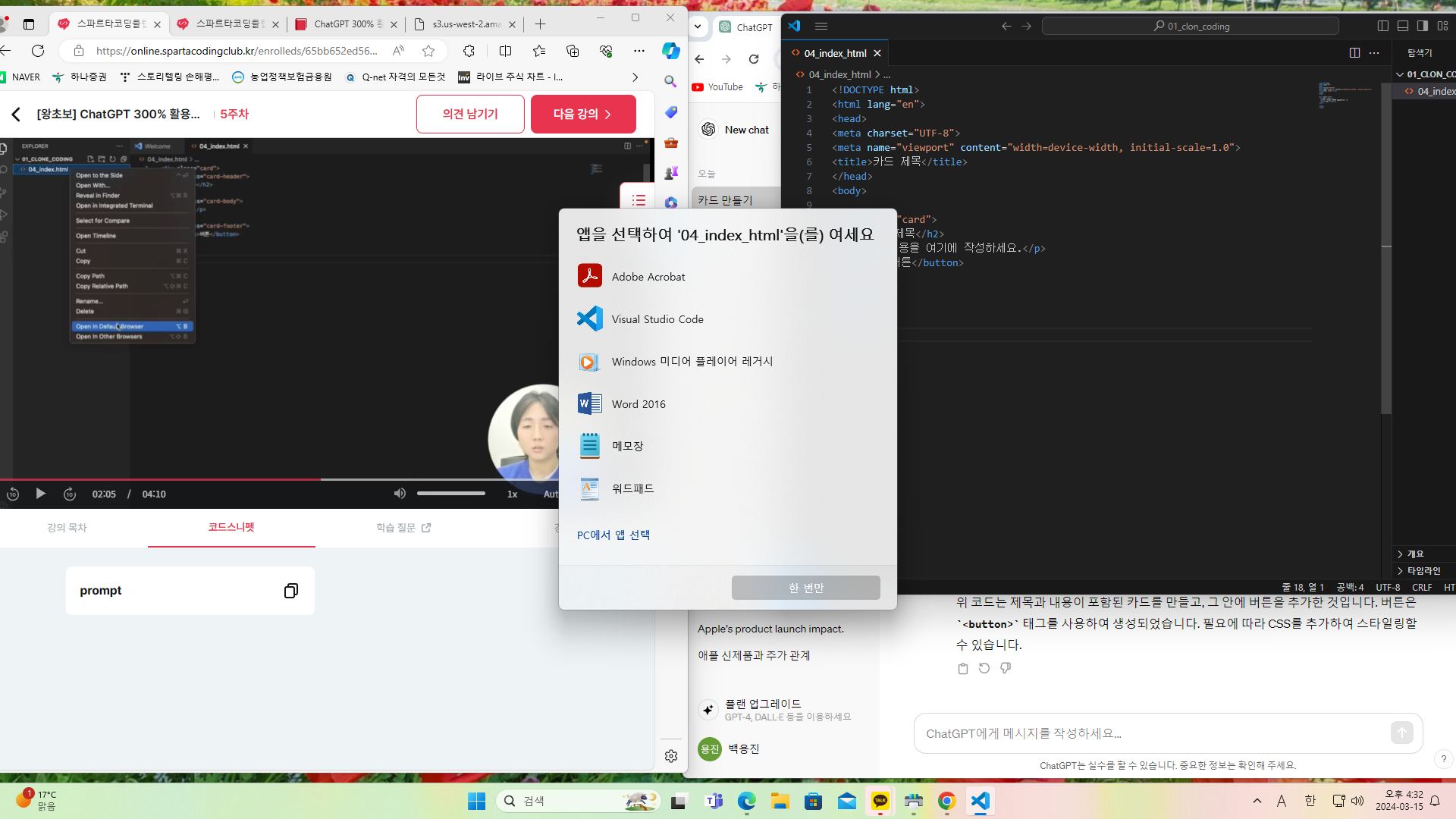The image size is (1456, 819).
Task: Click the VS Code 01_clon_coding search box
Action: point(1191,26)
